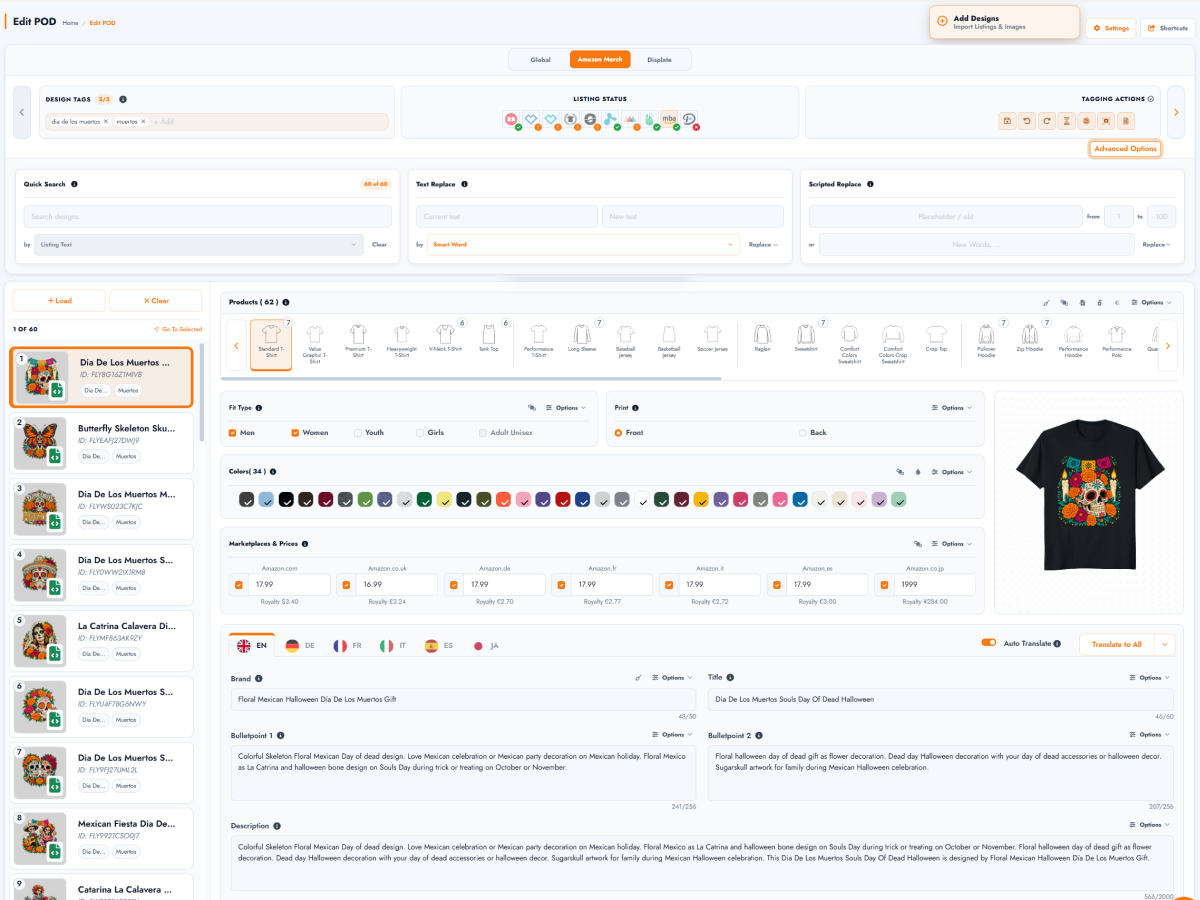
Task: Click the hourglass icon under Tagging Actions
Action: click(x=1067, y=121)
